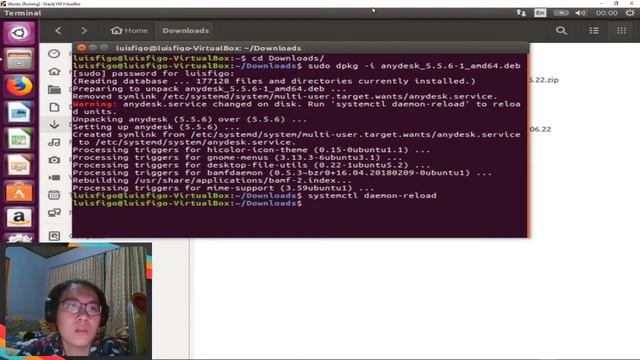
Task: Open Ubuntu Software center icon
Action: (x=19, y=192)
